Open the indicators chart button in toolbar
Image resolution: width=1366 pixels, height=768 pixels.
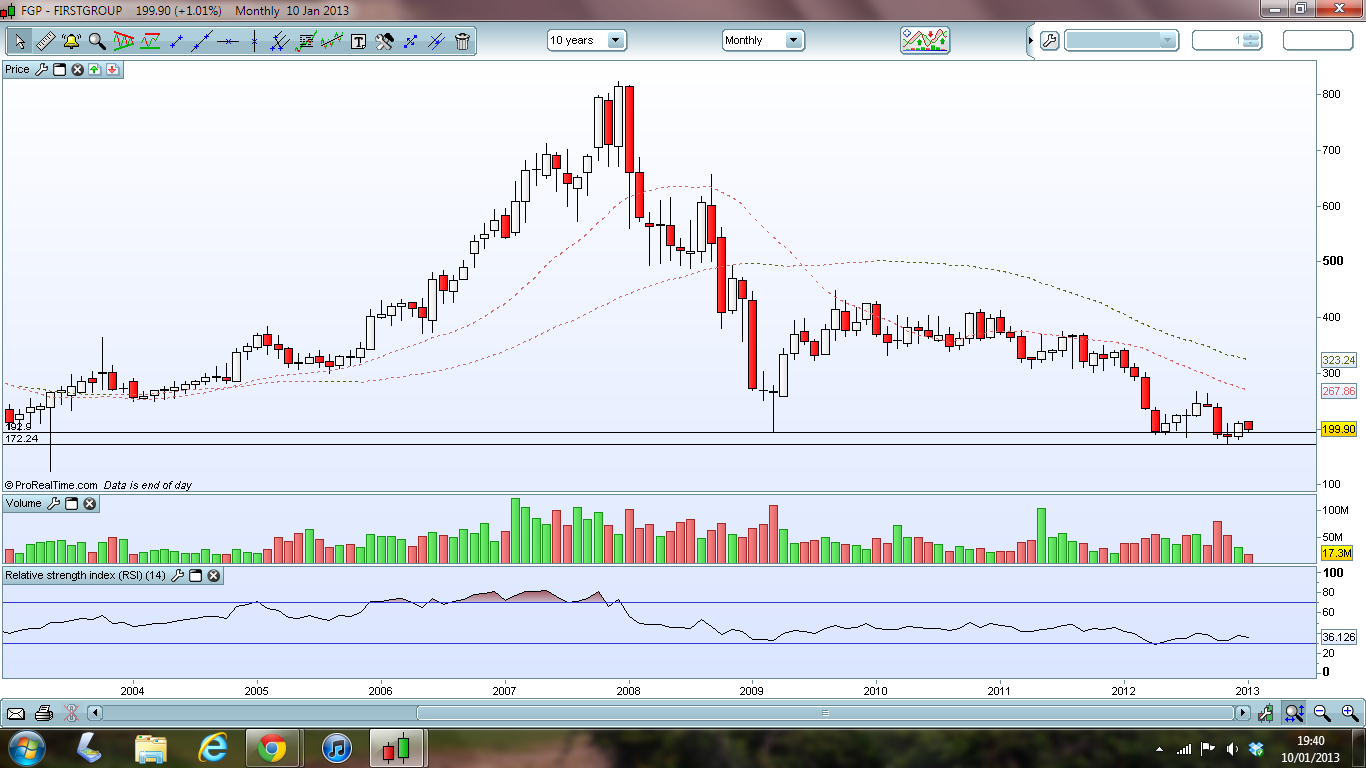point(925,40)
